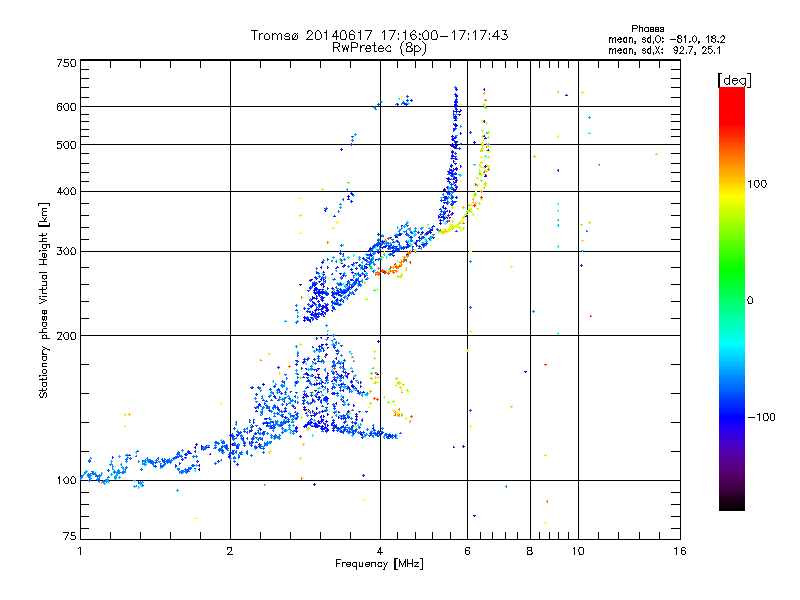
Task: Click the x-axis tick label '16'
Action: click(680, 551)
